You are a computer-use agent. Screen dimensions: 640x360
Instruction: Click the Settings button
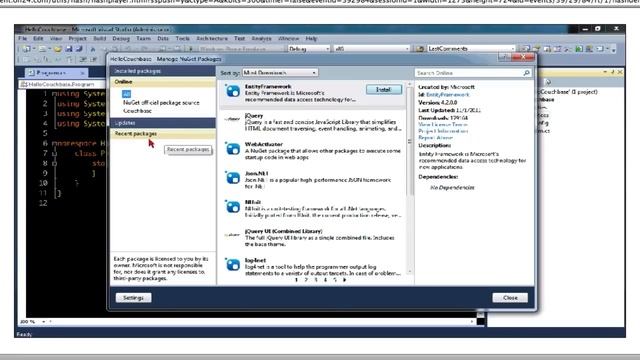click(x=133, y=298)
